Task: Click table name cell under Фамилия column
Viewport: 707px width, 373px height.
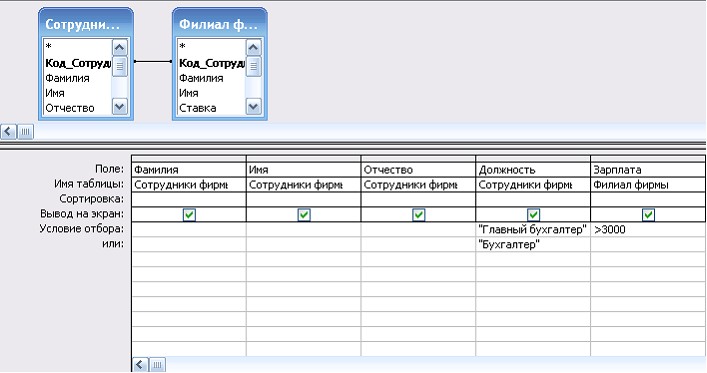Action: pos(189,184)
